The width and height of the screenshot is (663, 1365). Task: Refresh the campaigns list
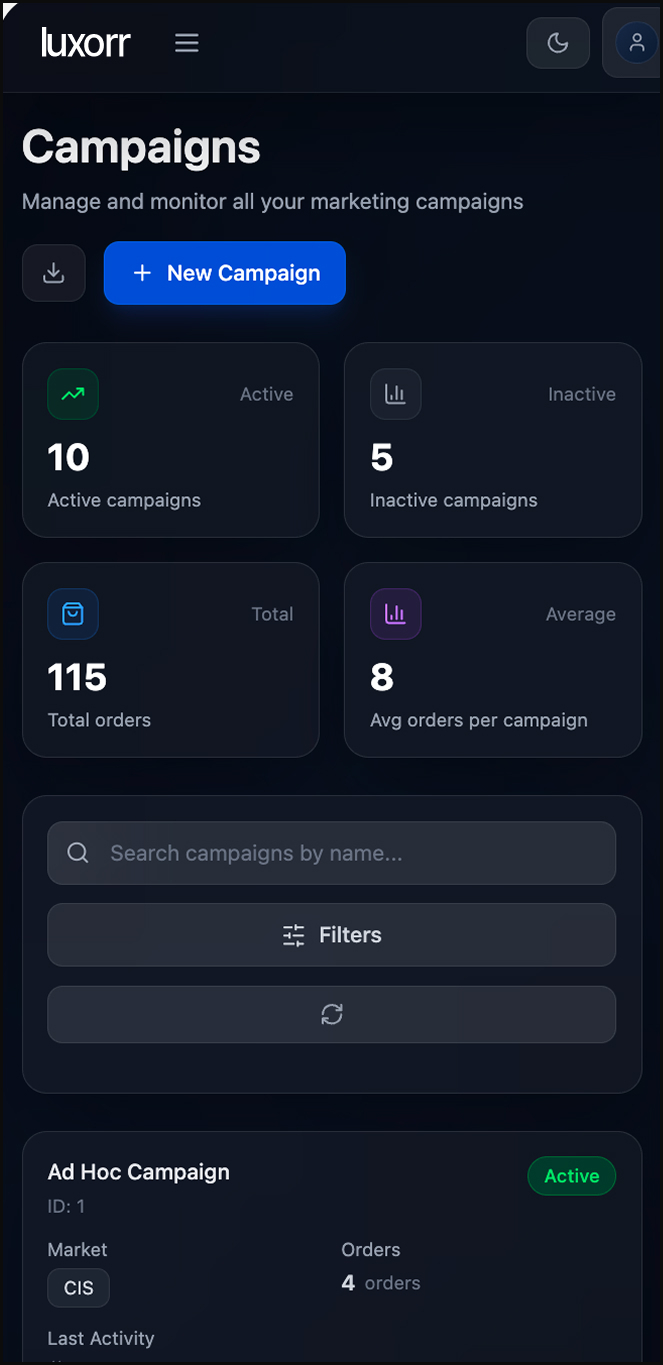point(331,1014)
